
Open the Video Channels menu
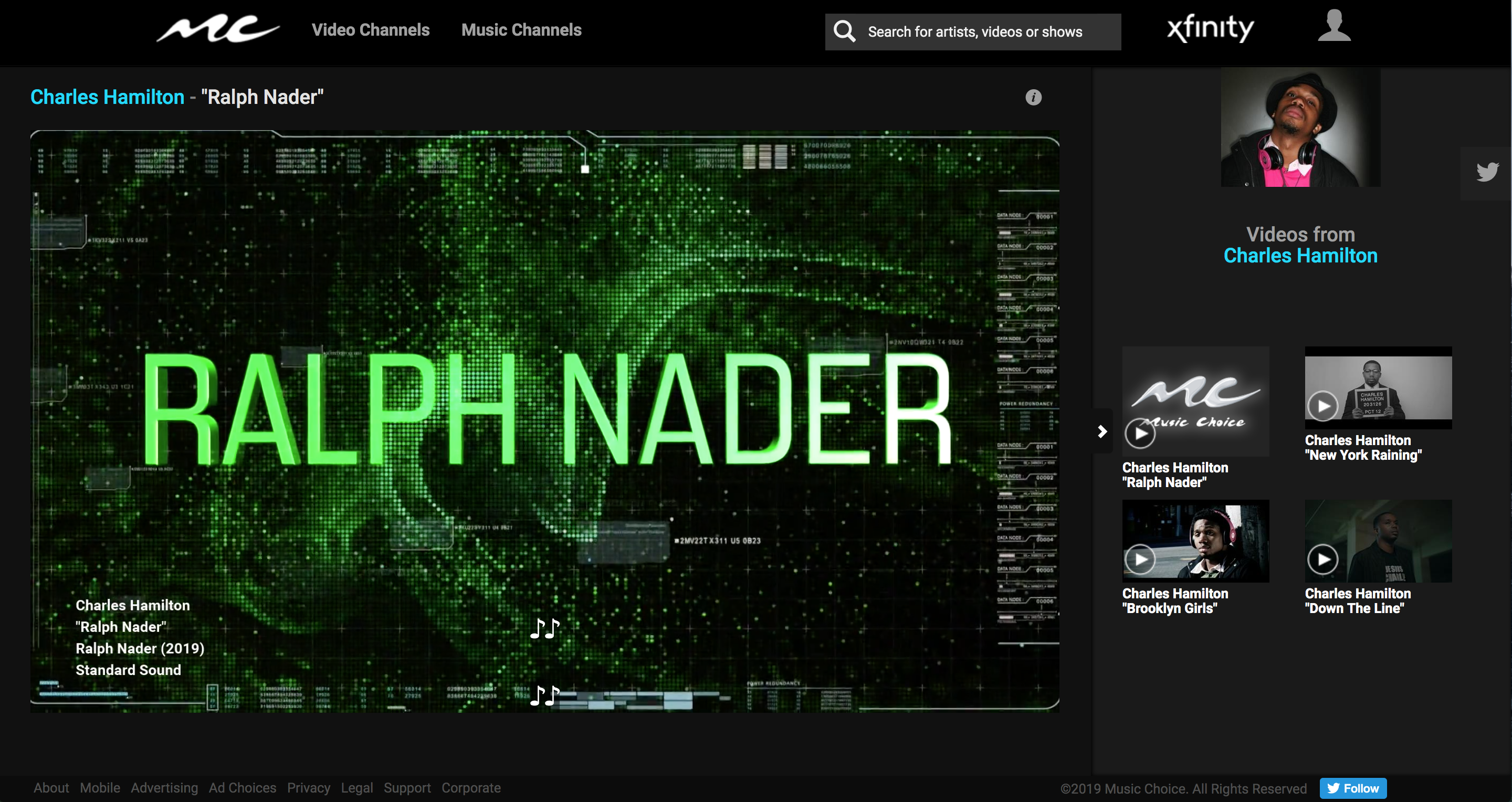(370, 30)
